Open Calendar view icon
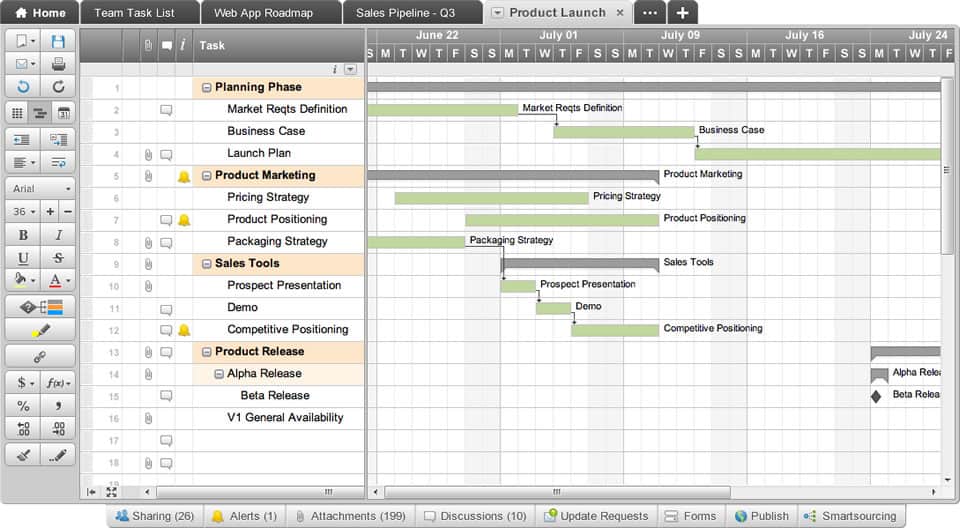Screen dimensions: 960x528 pos(63,113)
